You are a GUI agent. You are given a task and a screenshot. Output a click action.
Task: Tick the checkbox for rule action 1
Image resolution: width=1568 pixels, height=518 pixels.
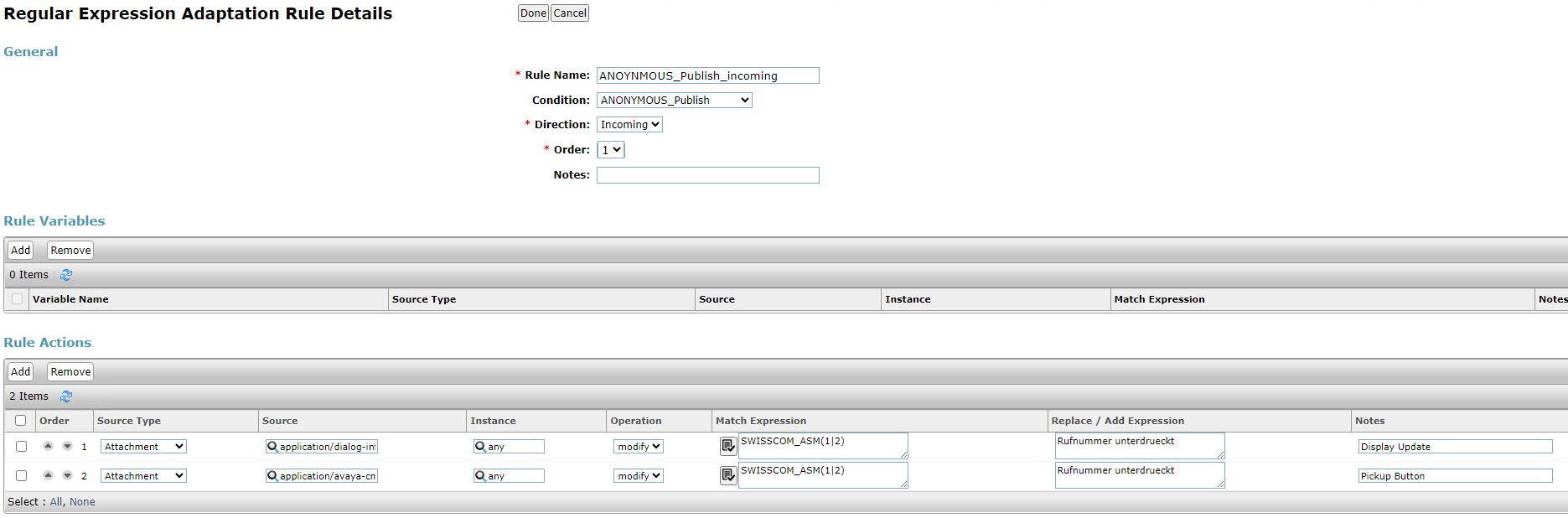coord(22,447)
